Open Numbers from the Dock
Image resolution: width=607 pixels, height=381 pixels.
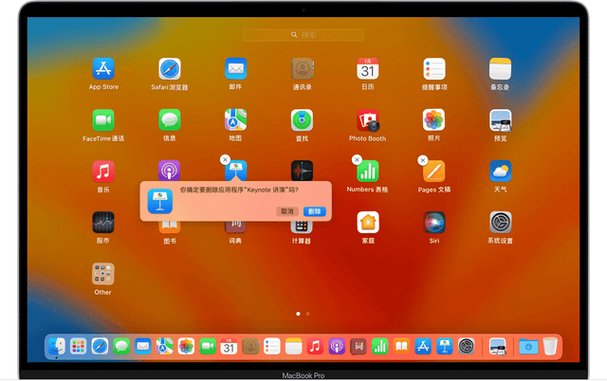[380, 346]
